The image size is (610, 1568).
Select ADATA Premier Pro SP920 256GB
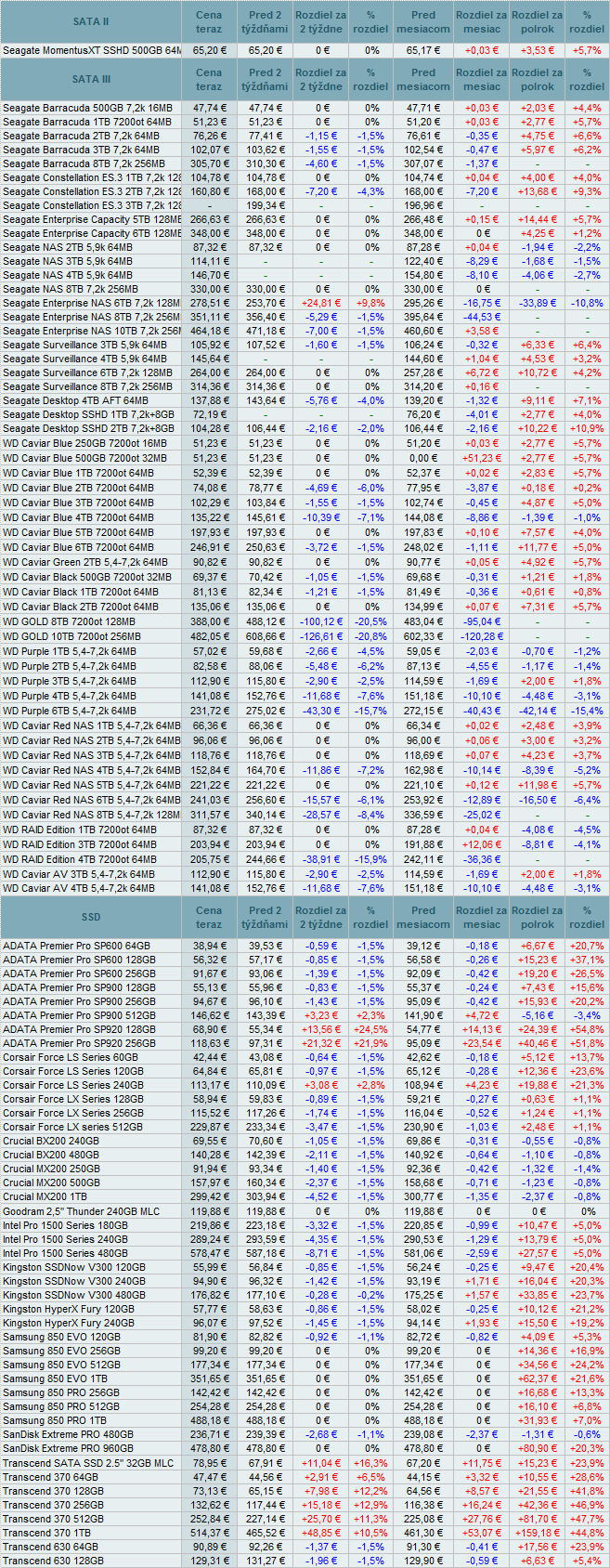point(79,1043)
